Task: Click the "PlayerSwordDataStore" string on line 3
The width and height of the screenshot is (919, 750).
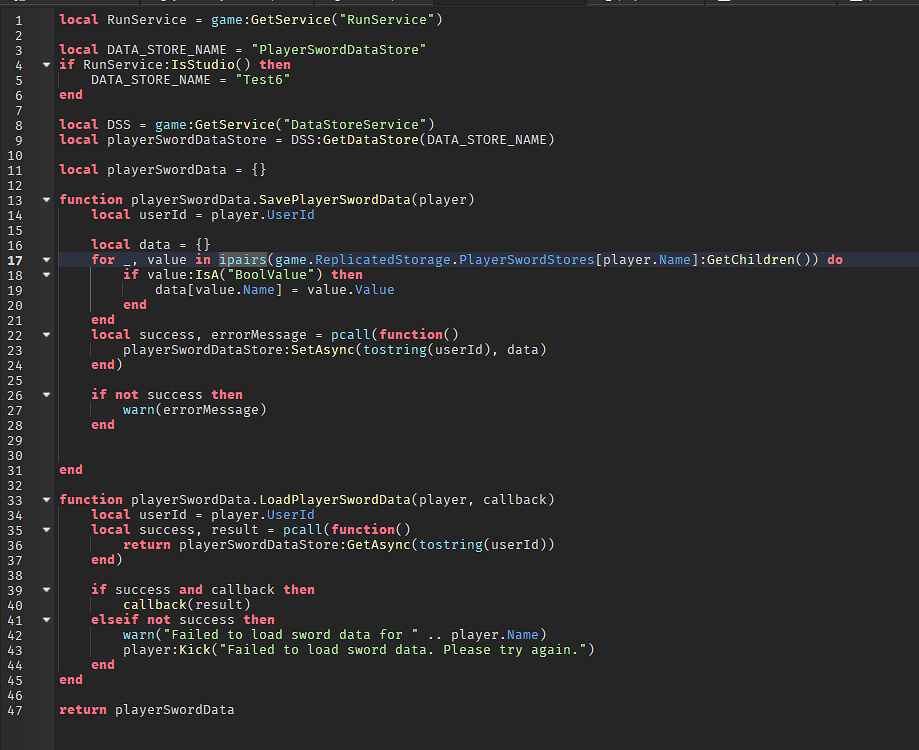Action: (x=339, y=50)
